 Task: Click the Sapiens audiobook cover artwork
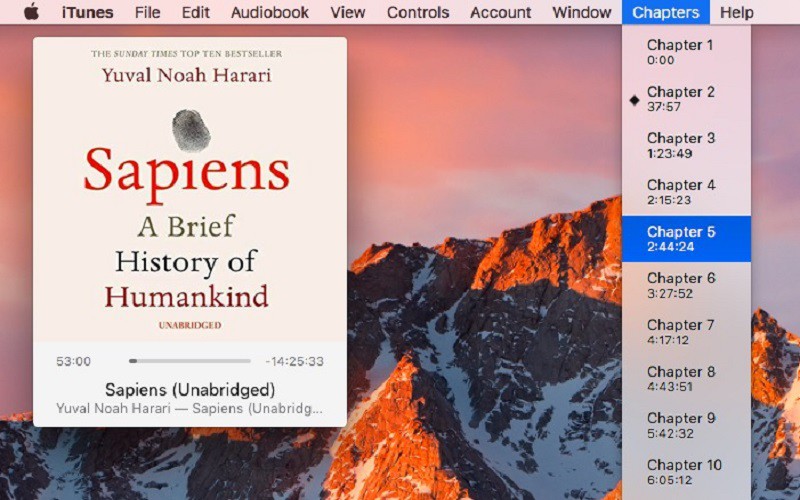coord(190,190)
